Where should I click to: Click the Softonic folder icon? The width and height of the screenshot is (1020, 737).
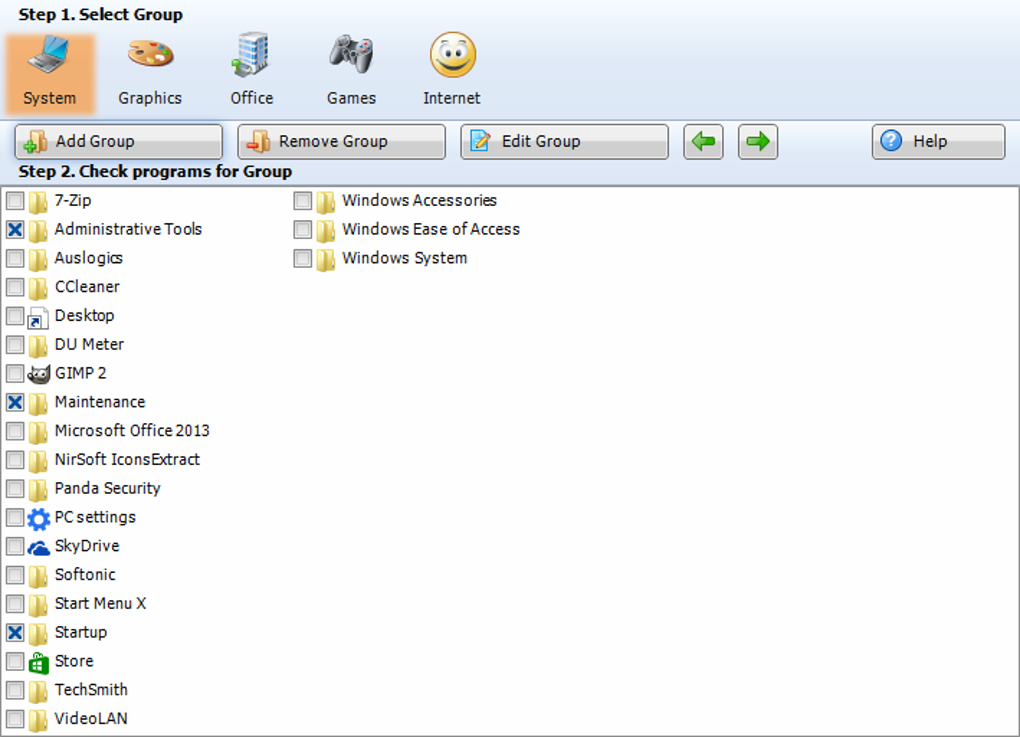tap(38, 576)
